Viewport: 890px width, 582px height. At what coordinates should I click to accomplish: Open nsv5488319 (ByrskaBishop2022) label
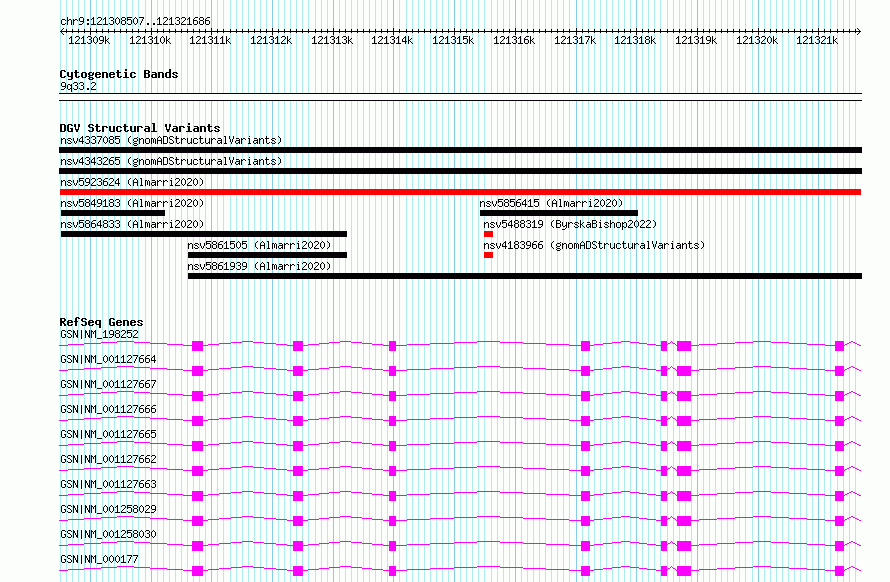pyautogui.click(x=570, y=224)
